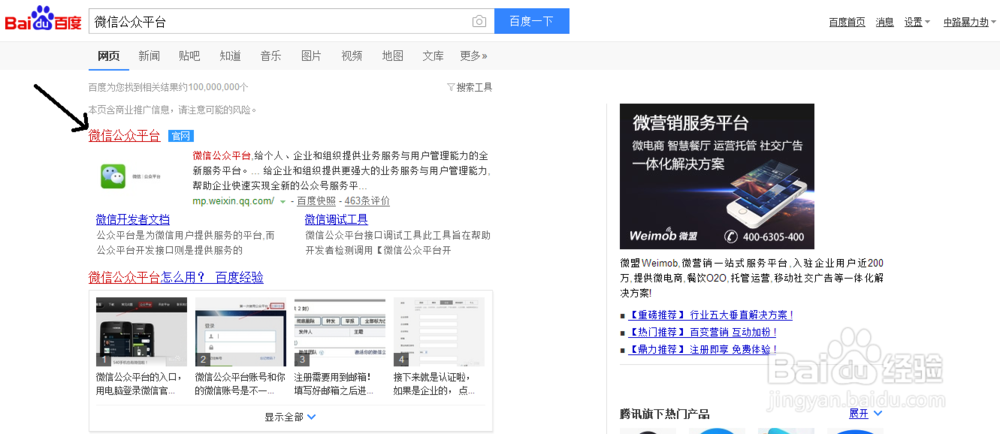The height and width of the screenshot is (434, 1000).
Task: Click step 3 thumbnail in Jingyan card
Action: coord(340,331)
